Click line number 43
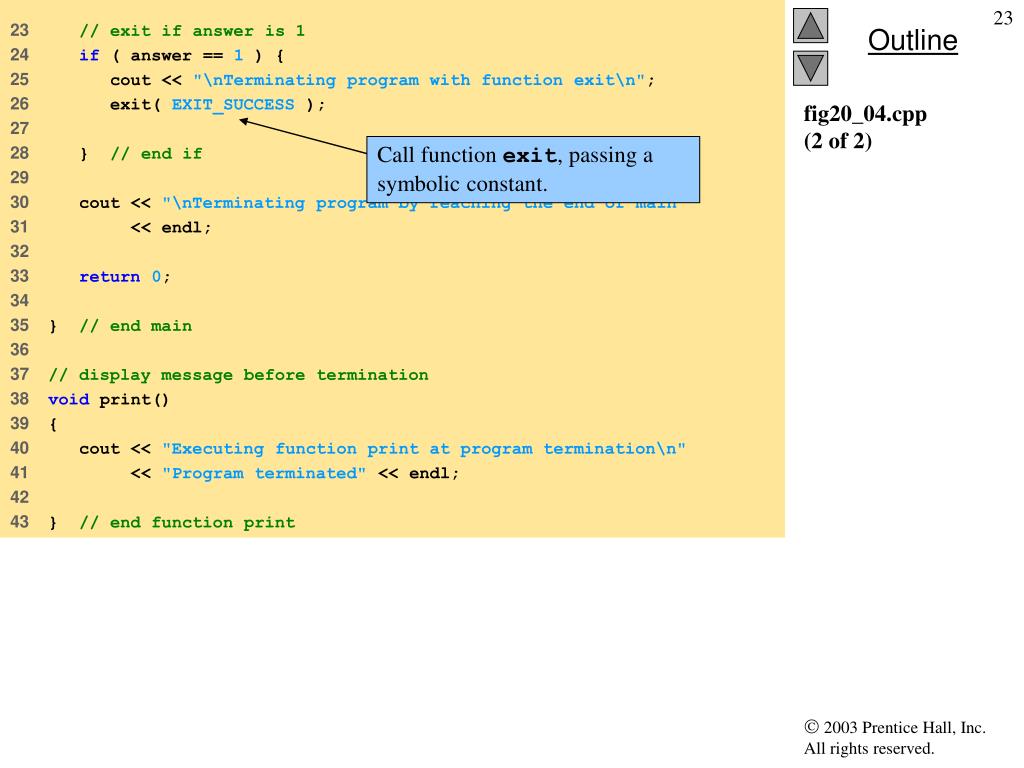 point(20,522)
